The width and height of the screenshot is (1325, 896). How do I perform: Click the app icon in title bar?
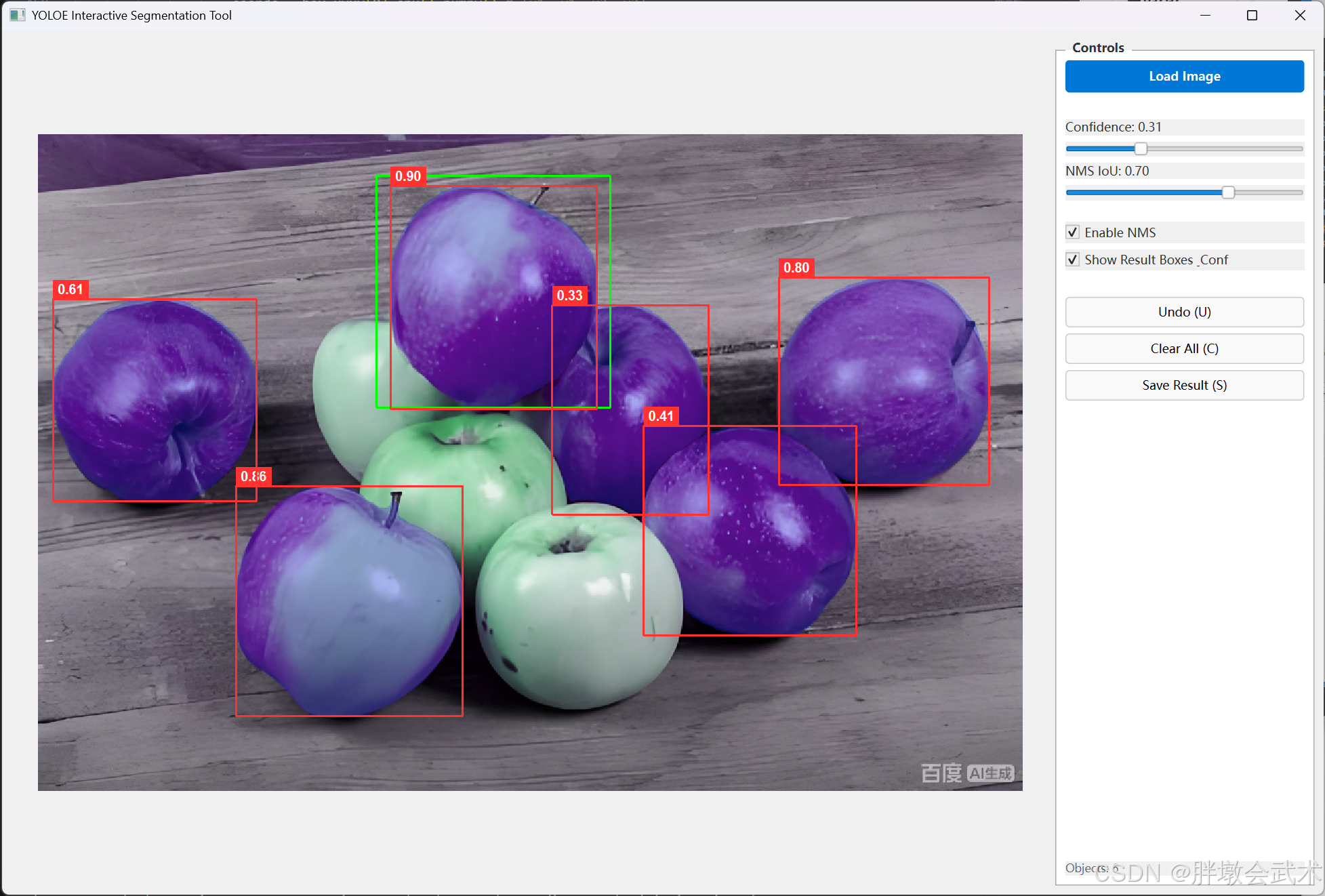(17, 15)
